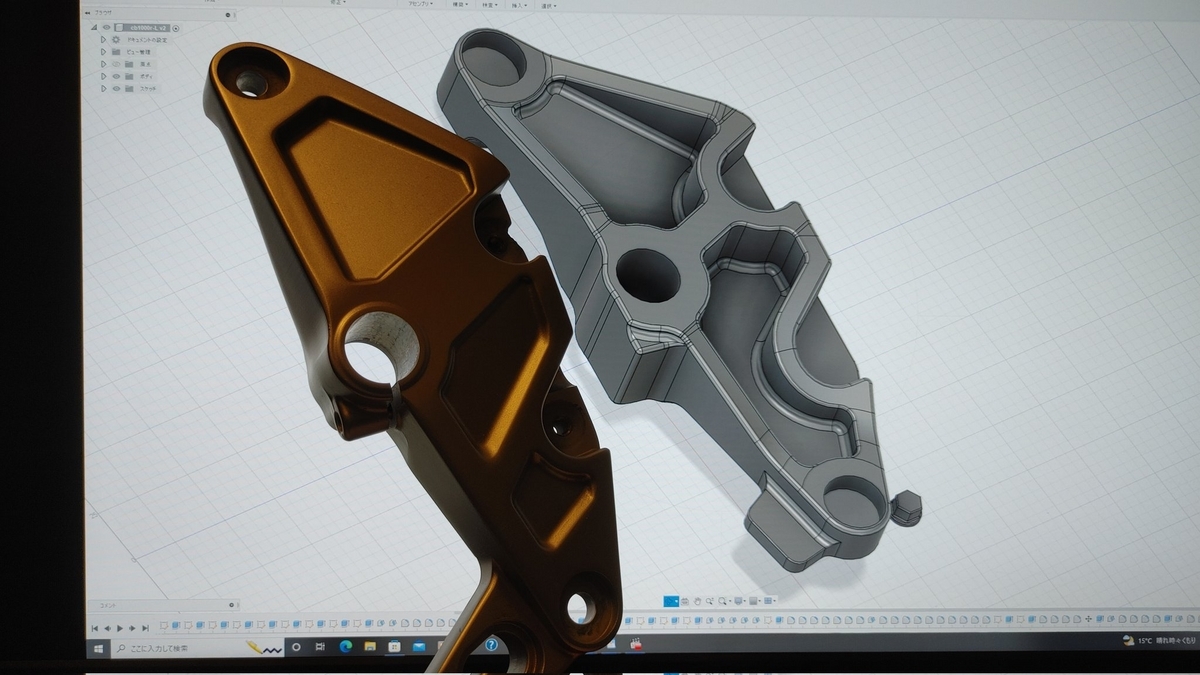This screenshot has width=1200, height=675.
Task: Open the Mail app from taskbar
Action: tap(418, 647)
